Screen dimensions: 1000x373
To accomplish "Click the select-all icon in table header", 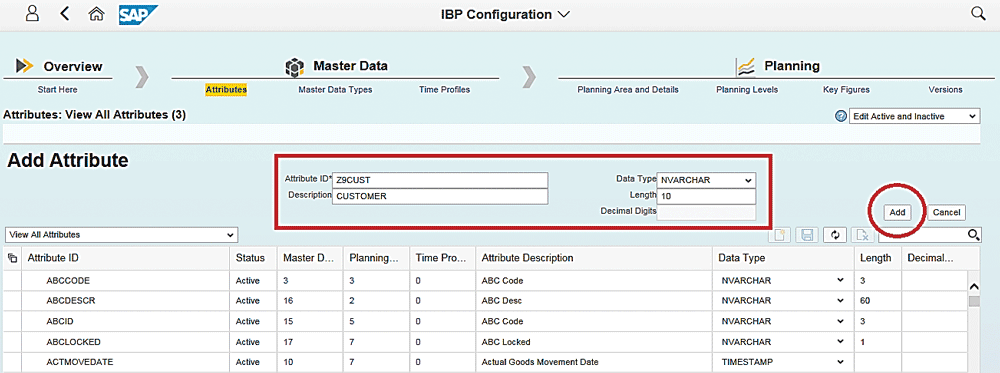I will pos(11,258).
